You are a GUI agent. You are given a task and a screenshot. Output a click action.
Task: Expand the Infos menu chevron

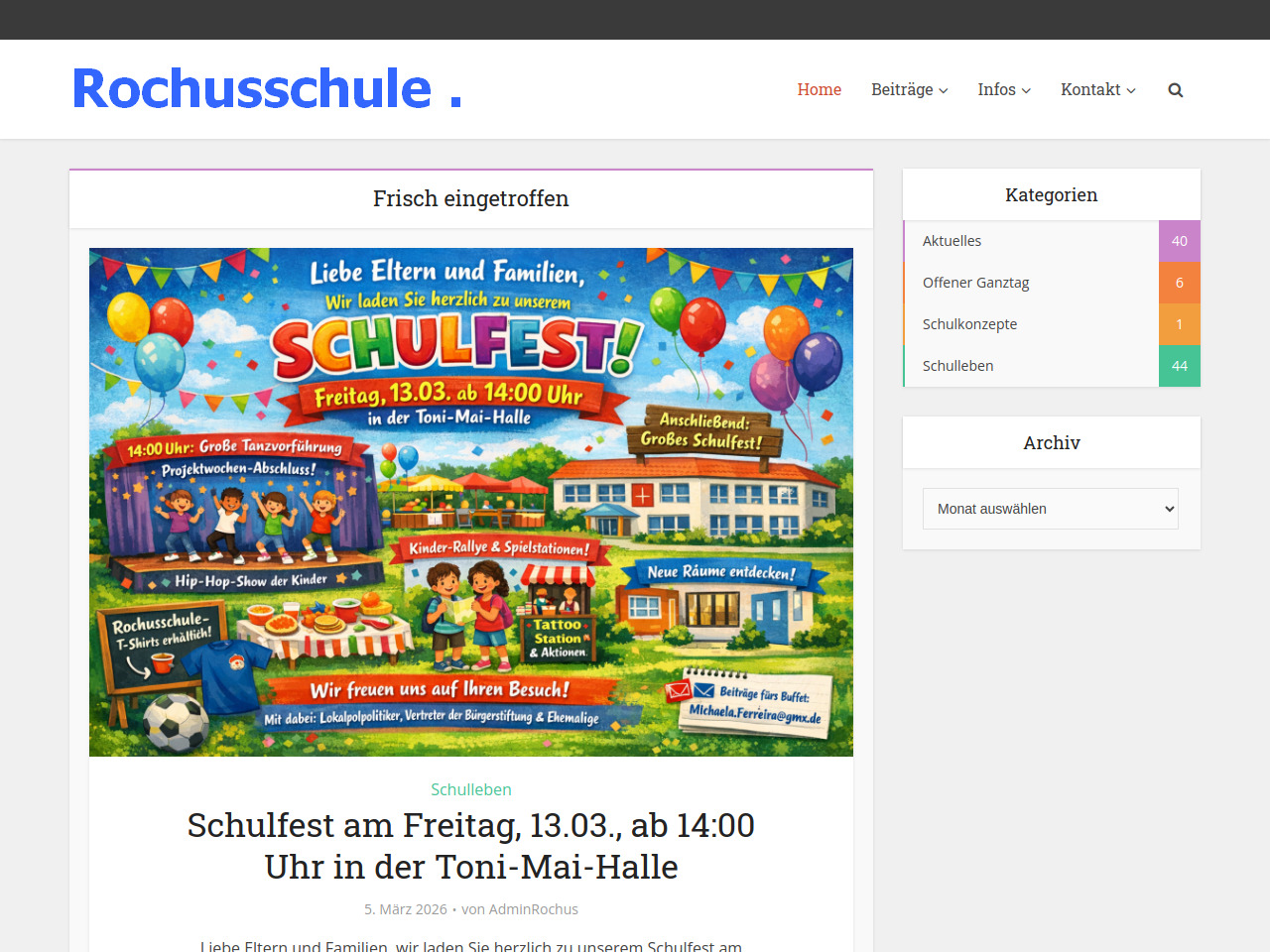(1026, 90)
